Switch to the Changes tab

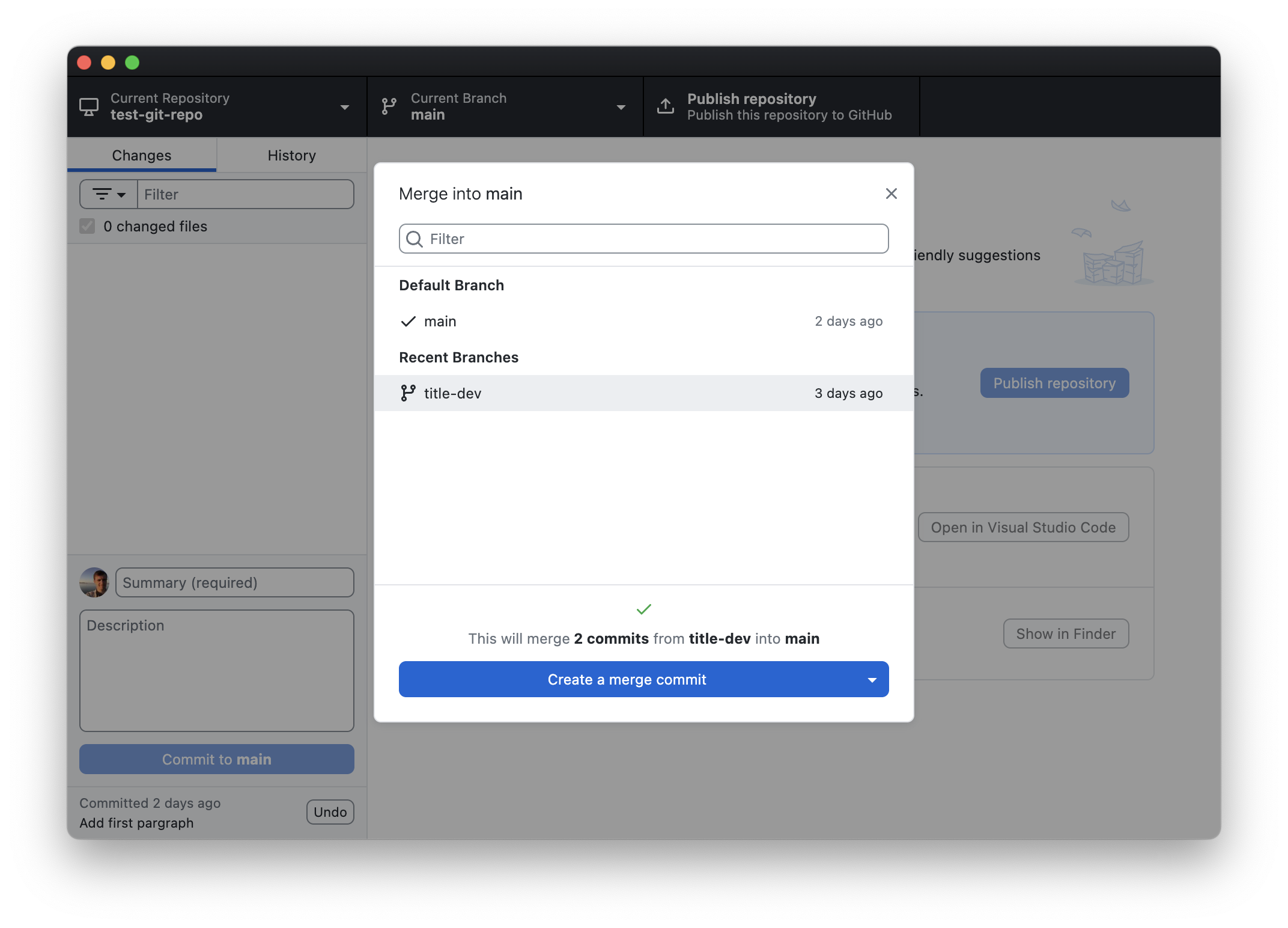tap(142, 155)
